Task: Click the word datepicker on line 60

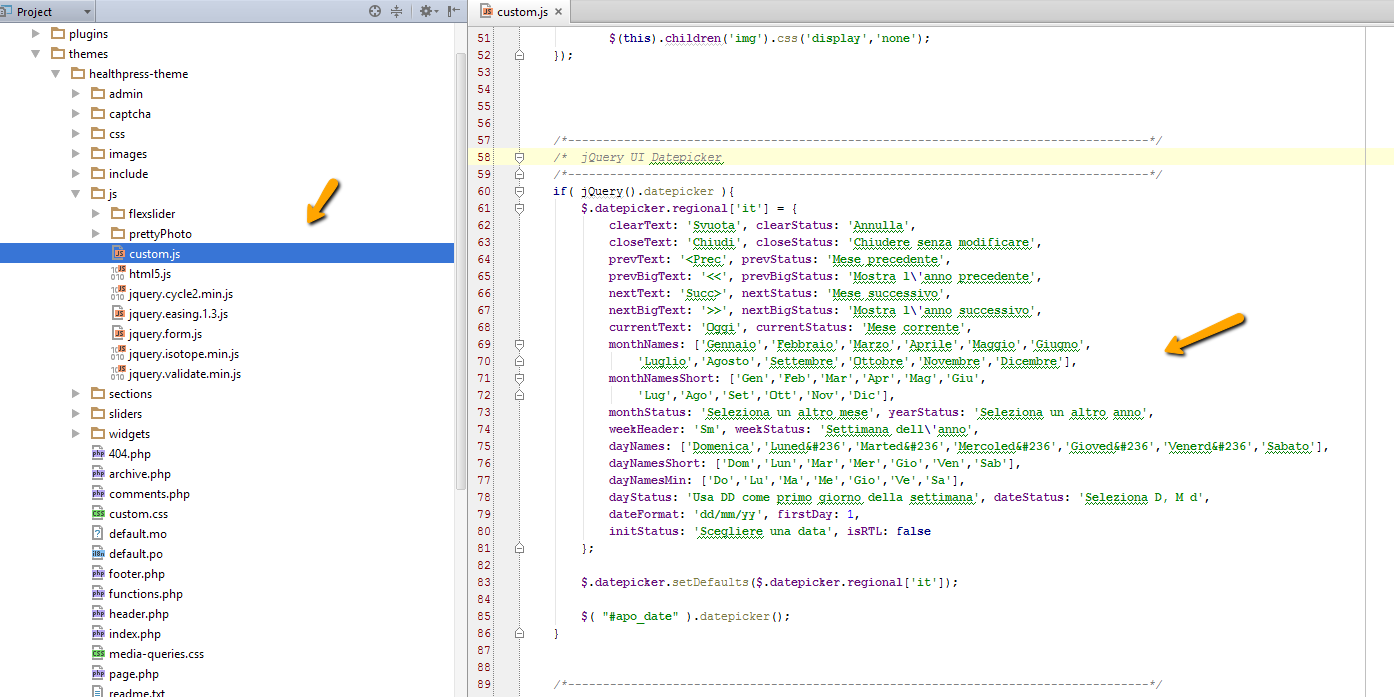Action: 679,192
